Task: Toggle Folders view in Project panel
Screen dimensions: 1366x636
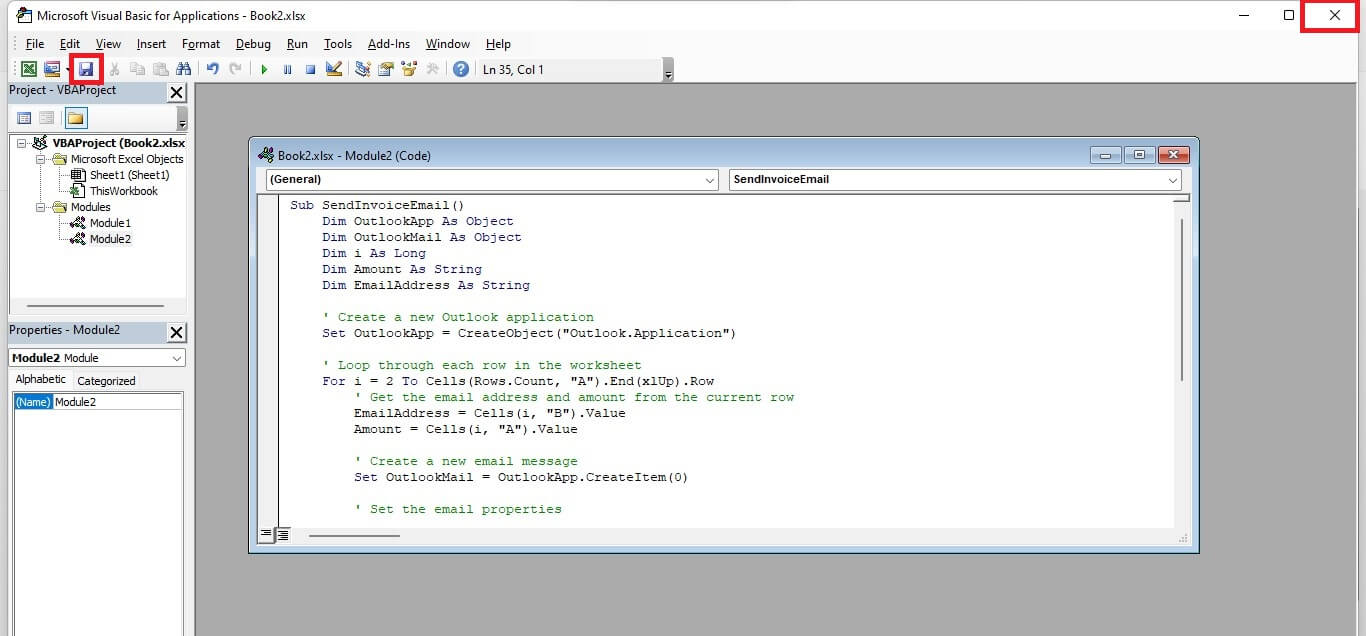Action: click(x=76, y=118)
